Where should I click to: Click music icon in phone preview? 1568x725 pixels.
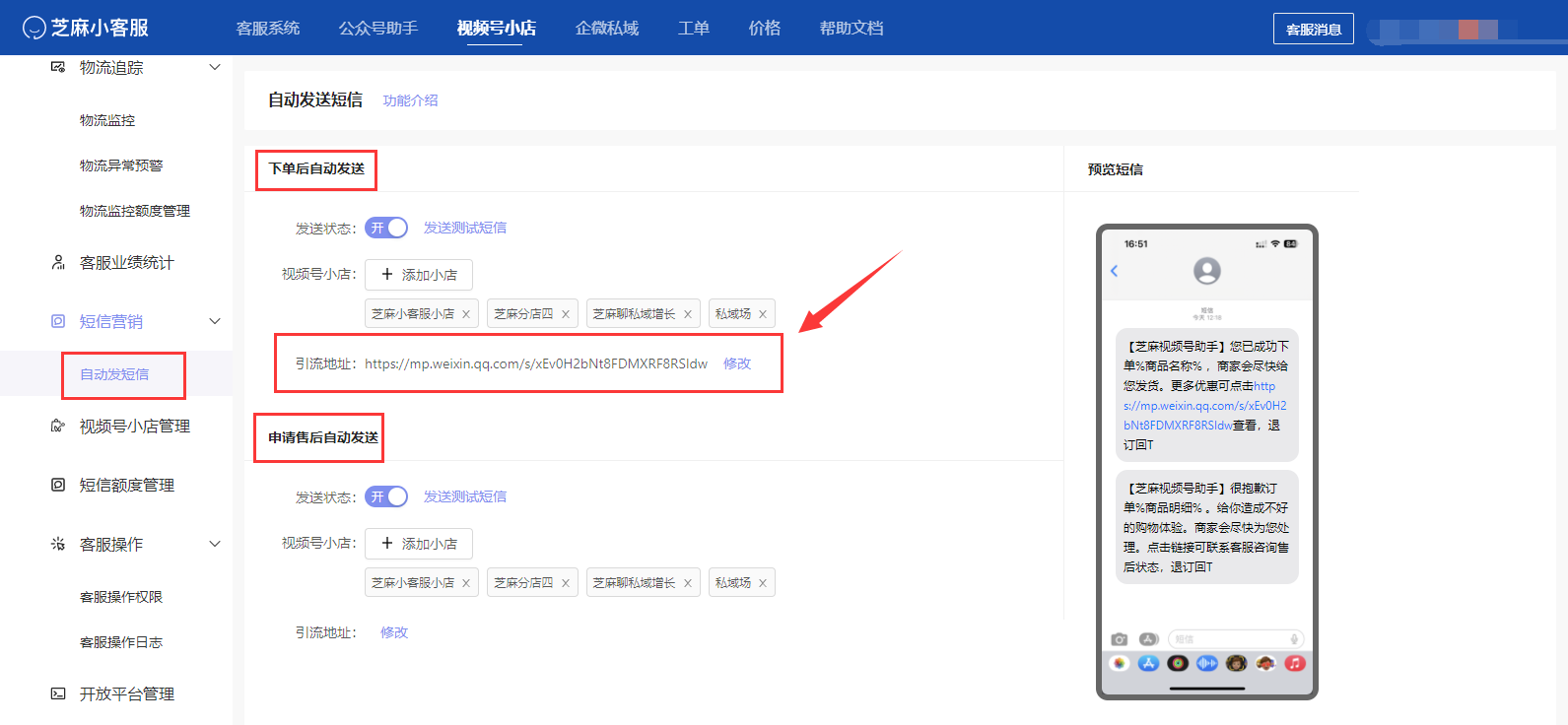coord(1295,663)
